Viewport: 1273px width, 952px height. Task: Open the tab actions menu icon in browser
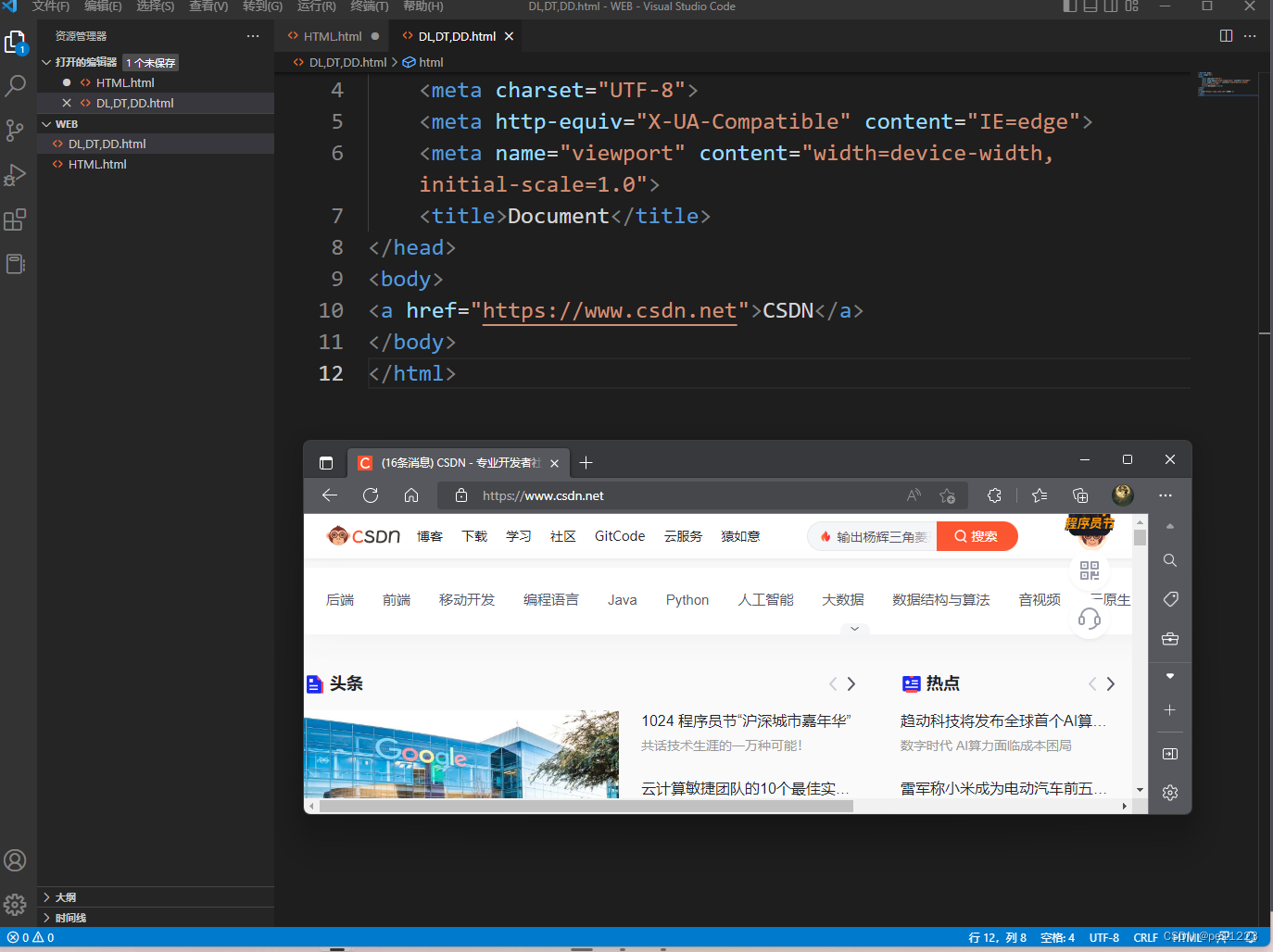pos(326,463)
